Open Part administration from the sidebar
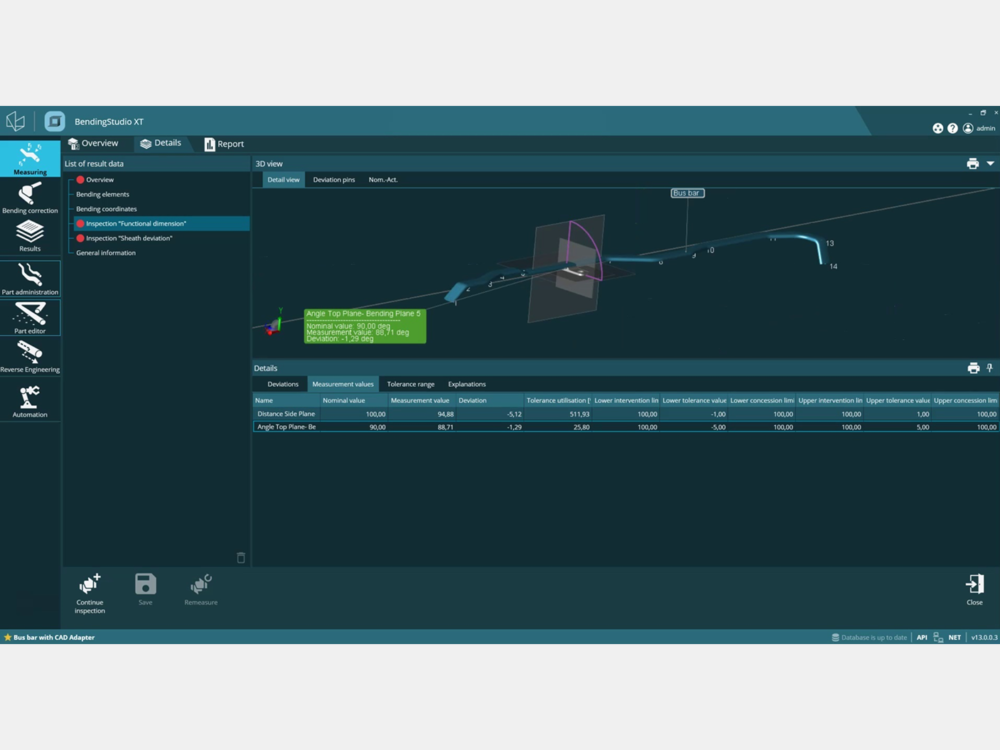1000x750 pixels. tap(30, 279)
